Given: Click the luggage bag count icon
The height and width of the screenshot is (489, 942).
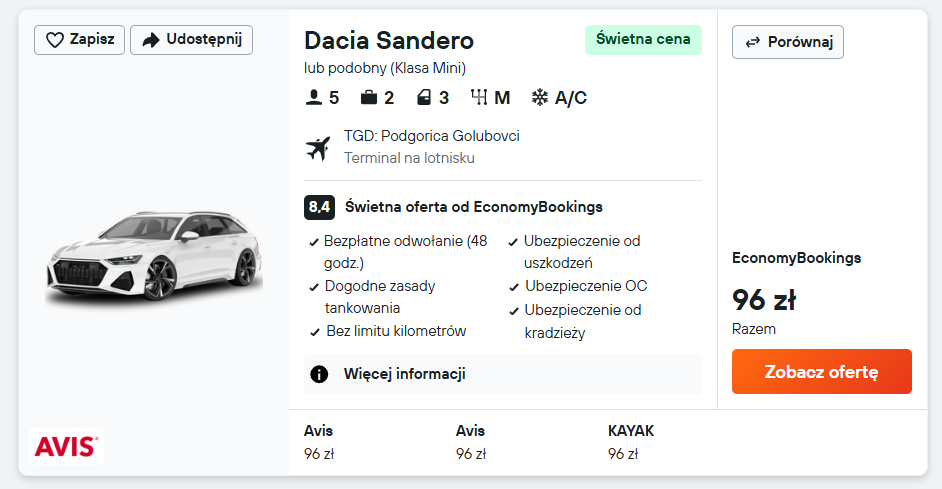Looking at the screenshot, I should [x=369, y=97].
